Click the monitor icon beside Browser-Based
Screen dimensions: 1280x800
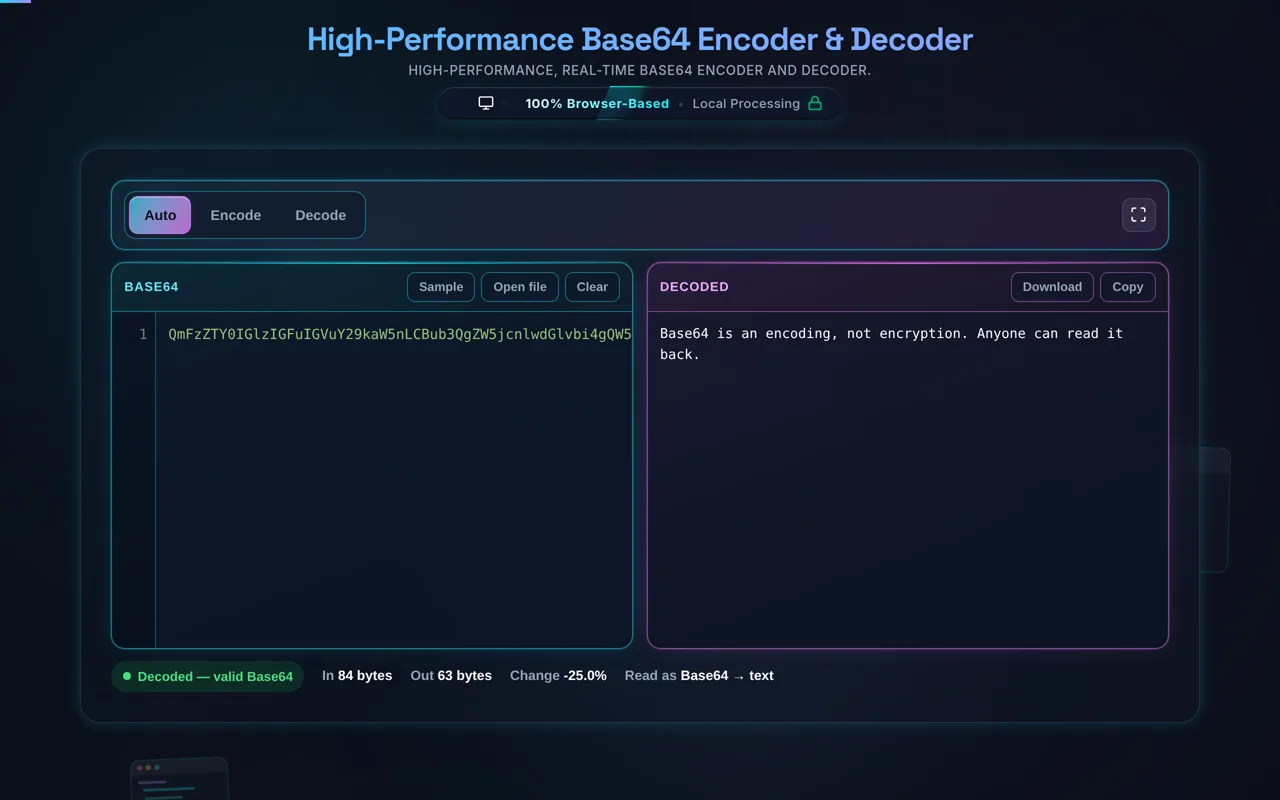pos(486,103)
